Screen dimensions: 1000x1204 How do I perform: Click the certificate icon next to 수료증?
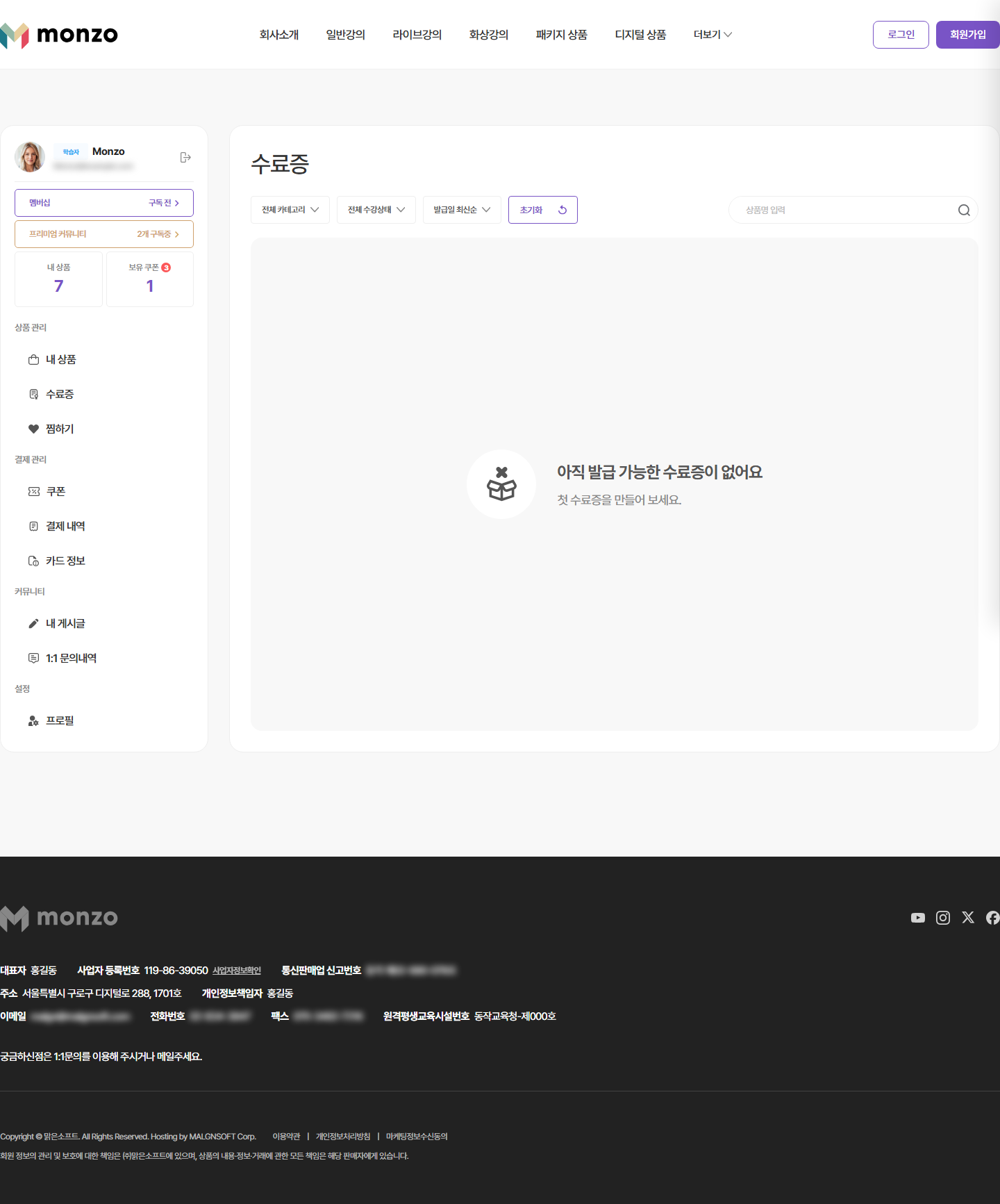click(33, 394)
